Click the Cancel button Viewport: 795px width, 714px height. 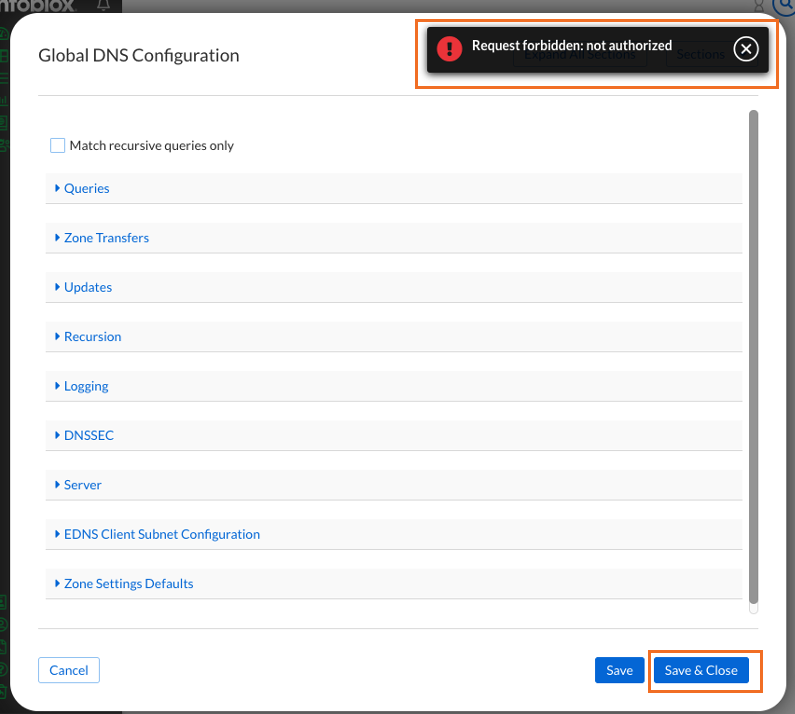point(69,670)
